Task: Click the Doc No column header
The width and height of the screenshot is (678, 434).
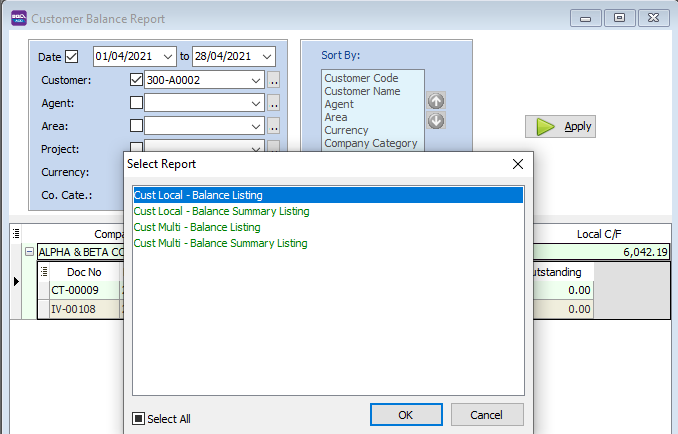Action: [84, 272]
